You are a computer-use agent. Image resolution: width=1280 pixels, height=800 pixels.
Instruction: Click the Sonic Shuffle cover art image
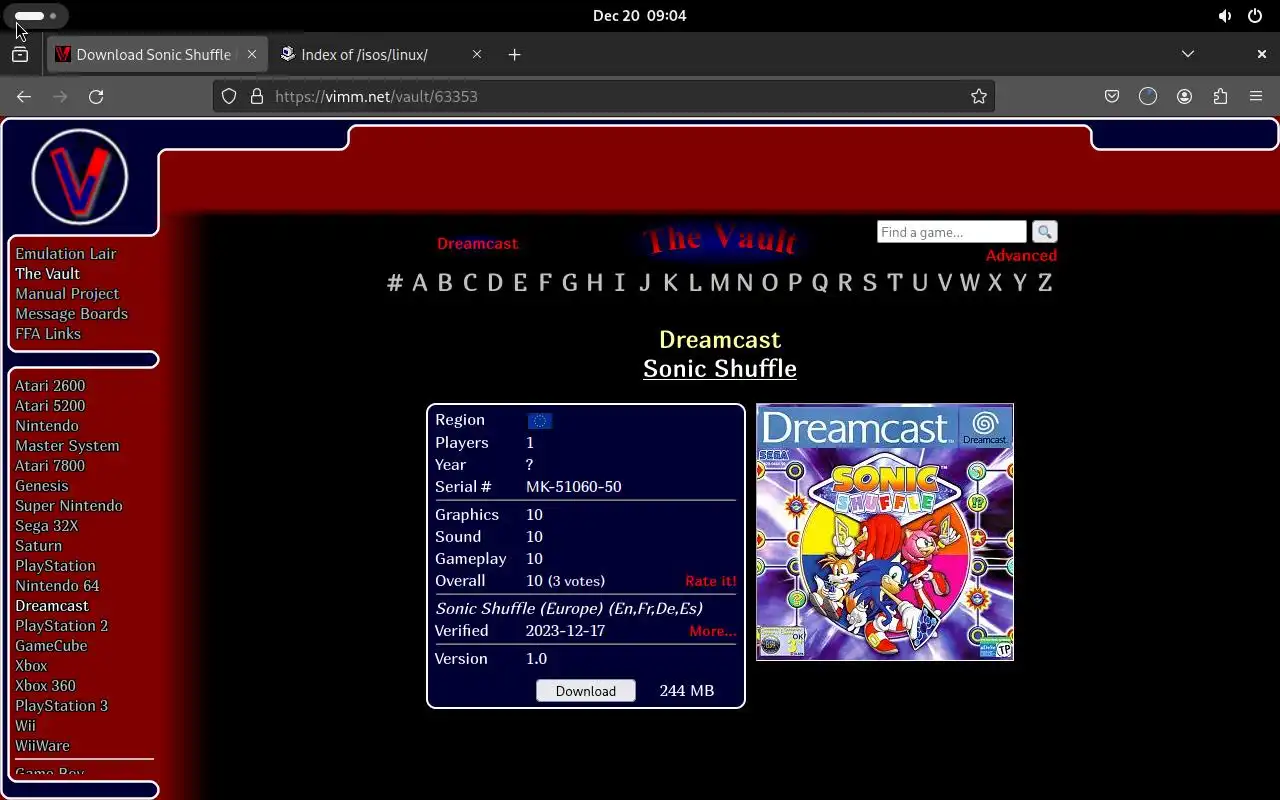pyautogui.click(x=885, y=532)
